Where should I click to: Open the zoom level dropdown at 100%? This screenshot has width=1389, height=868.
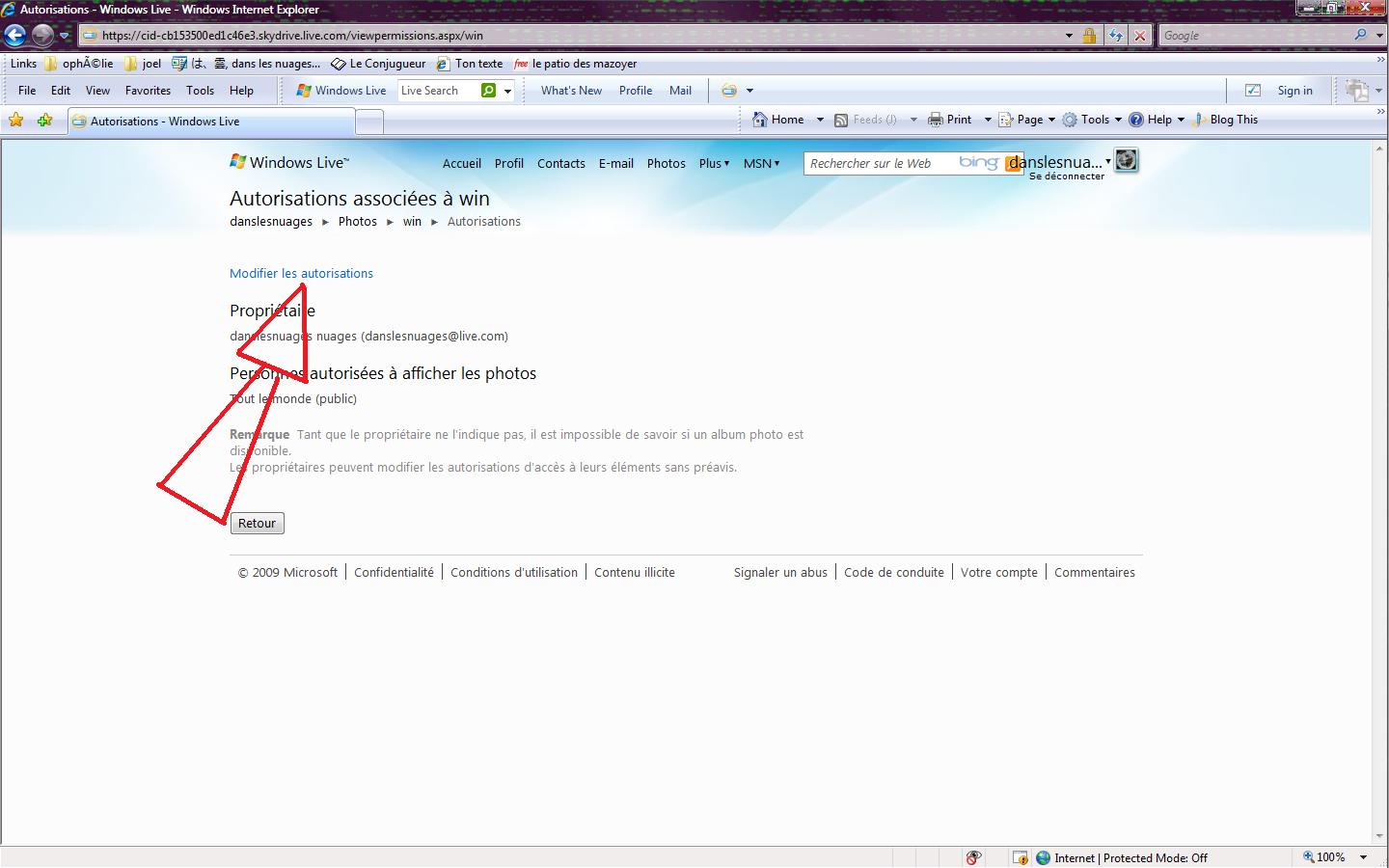(1363, 856)
